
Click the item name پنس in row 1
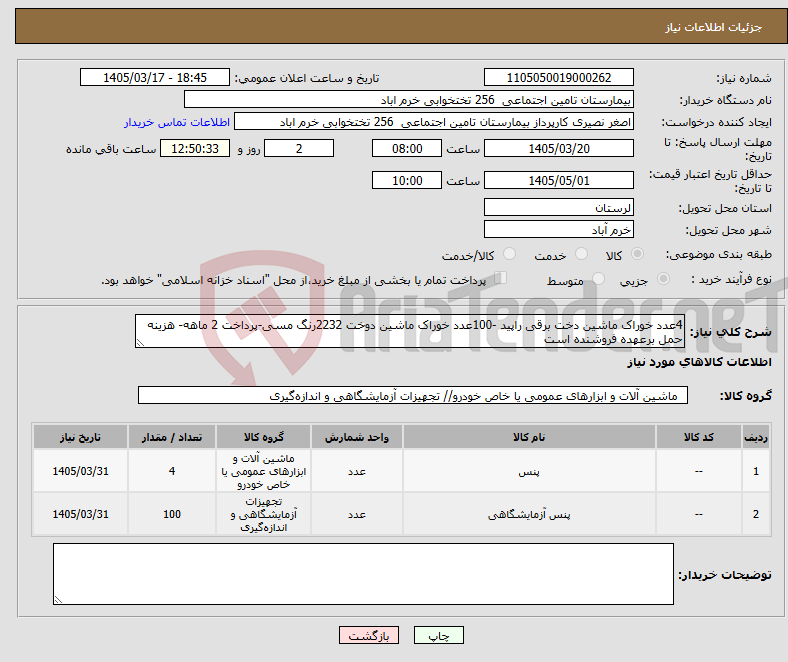[x=529, y=471]
